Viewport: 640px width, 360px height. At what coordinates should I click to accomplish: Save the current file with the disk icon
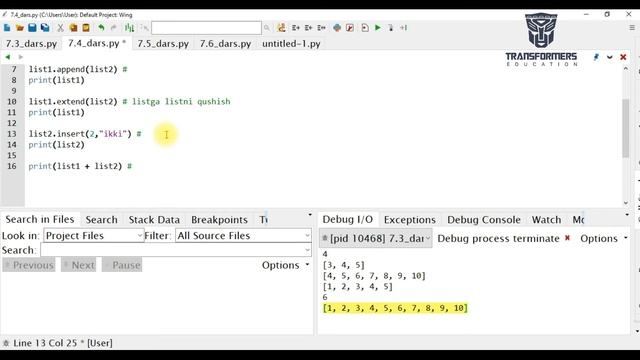(x=32, y=28)
